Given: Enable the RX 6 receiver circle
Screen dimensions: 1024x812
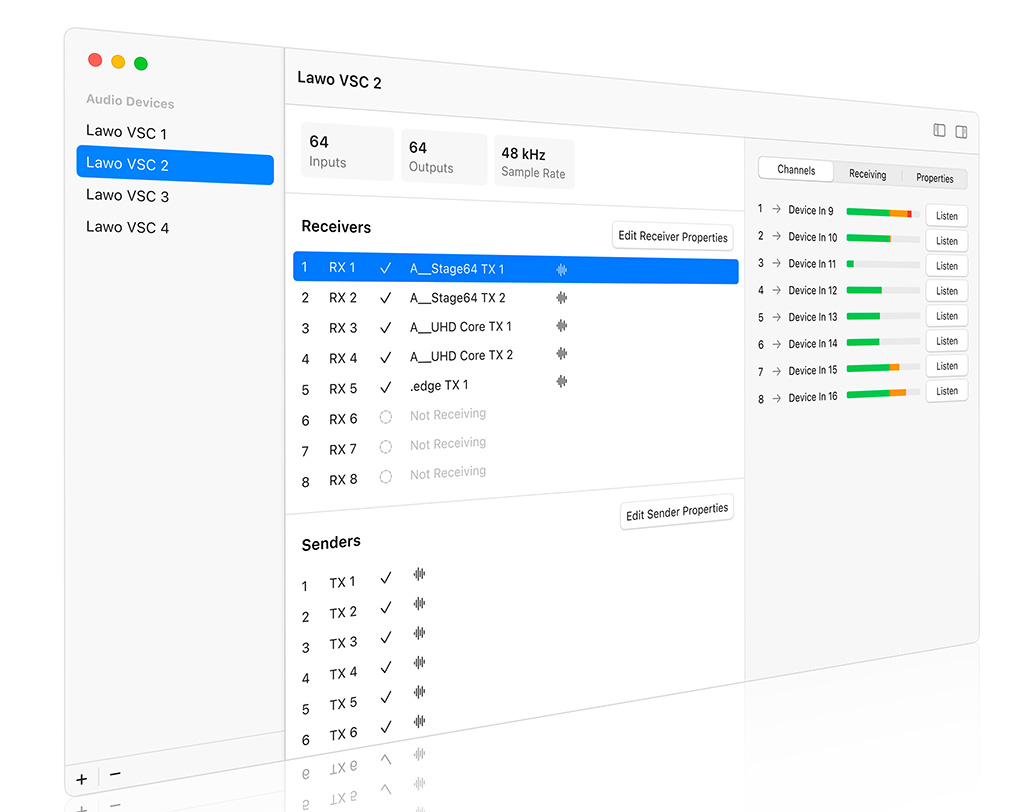Looking at the screenshot, I should (386, 417).
